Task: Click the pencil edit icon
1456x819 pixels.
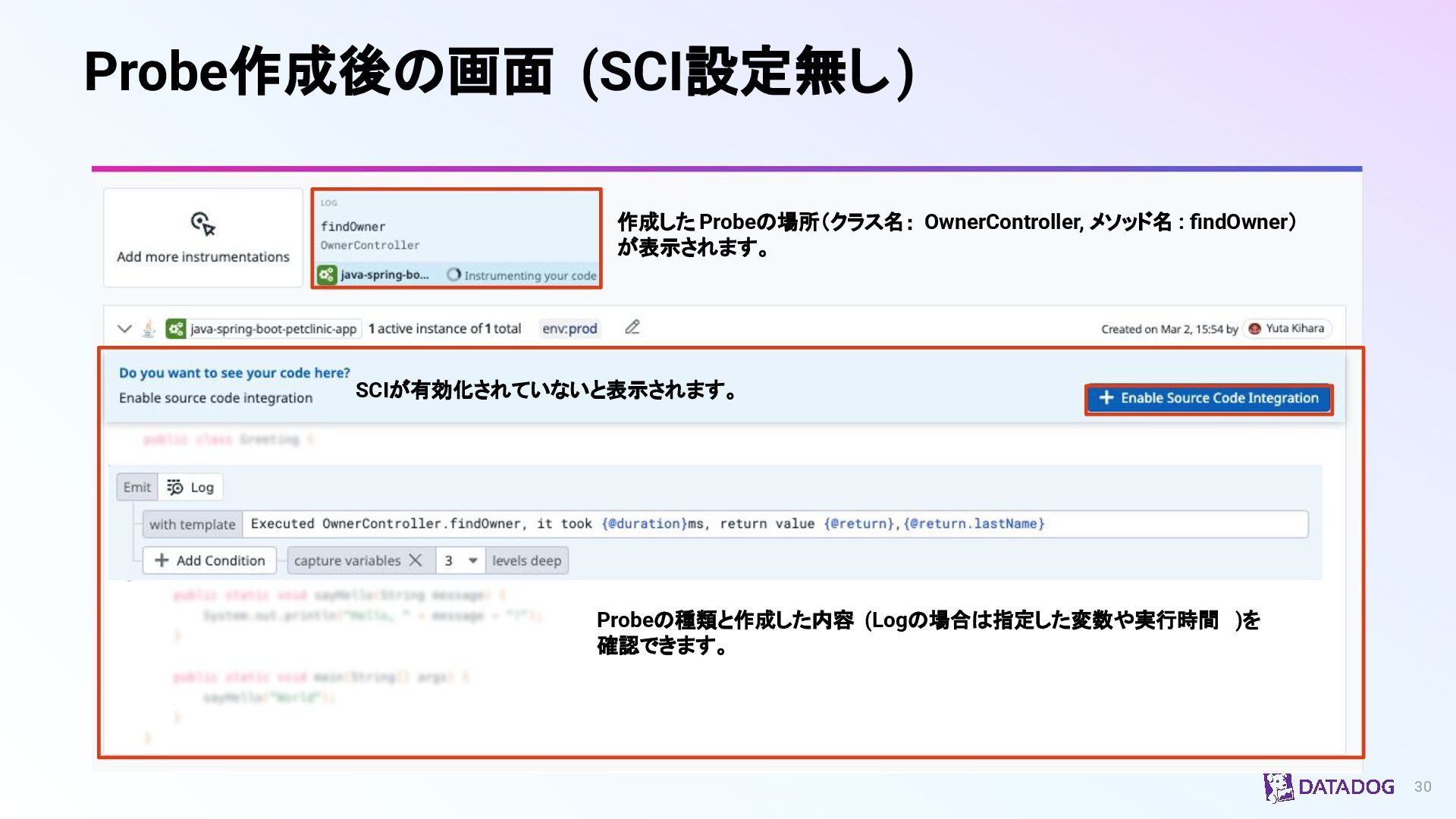Action: coord(632,328)
